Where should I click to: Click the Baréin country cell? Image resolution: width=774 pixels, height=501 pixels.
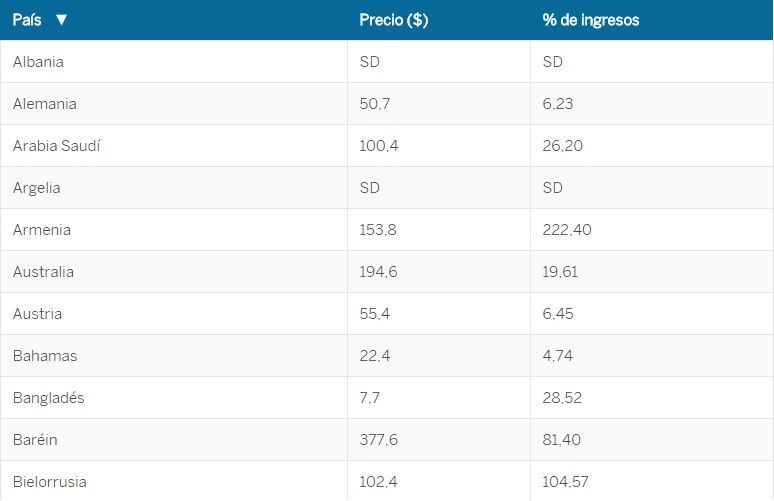(37, 440)
